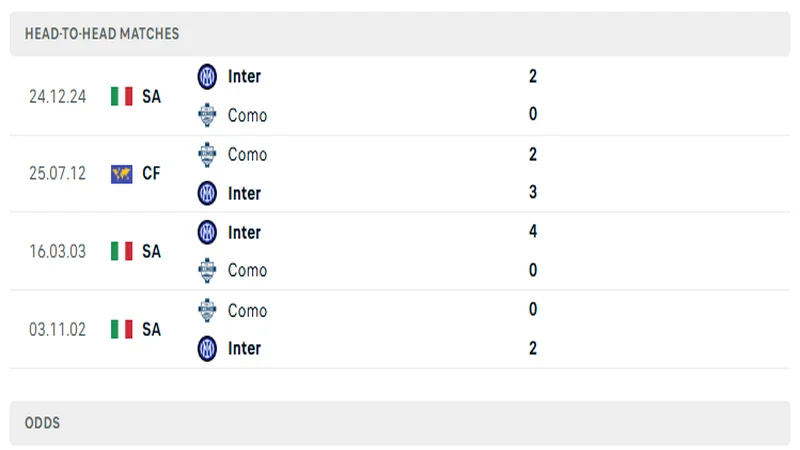Select Inter name in the 03.11.02 match
800x450 pixels.
(244, 348)
